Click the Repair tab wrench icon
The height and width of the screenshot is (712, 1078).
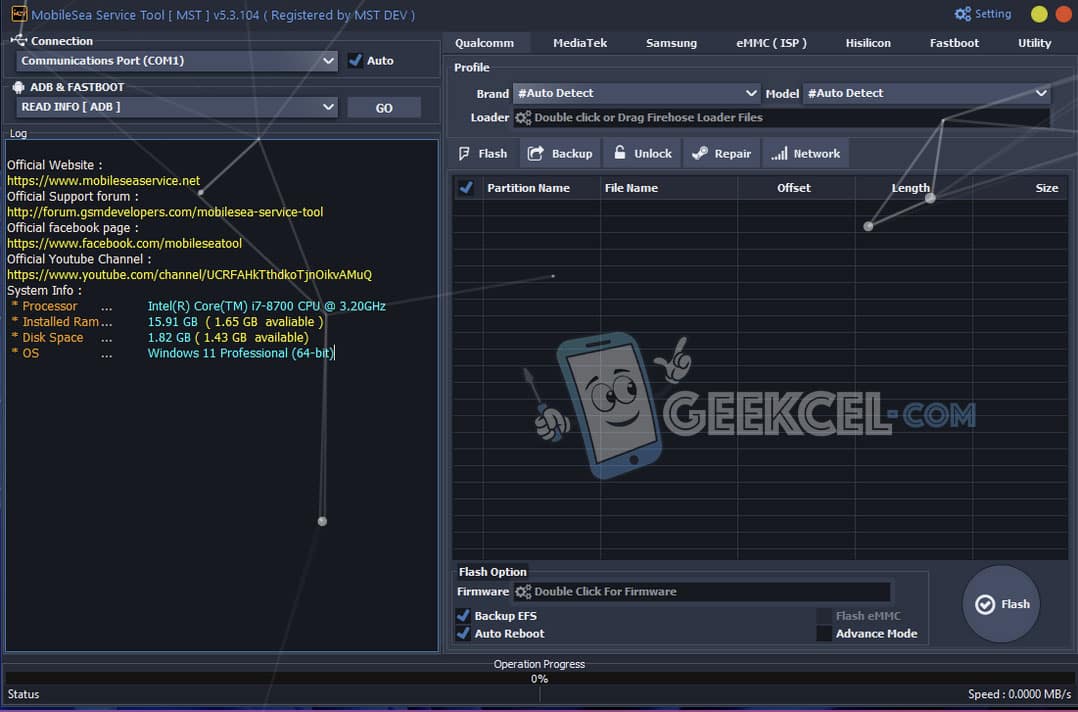(x=700, y=153)
